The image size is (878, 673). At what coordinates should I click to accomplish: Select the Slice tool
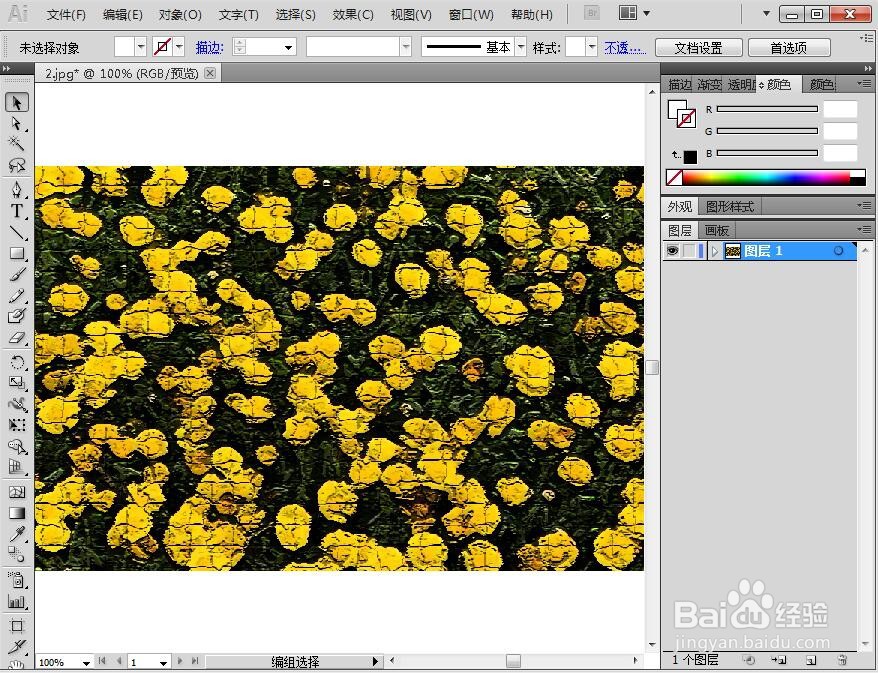17,646
